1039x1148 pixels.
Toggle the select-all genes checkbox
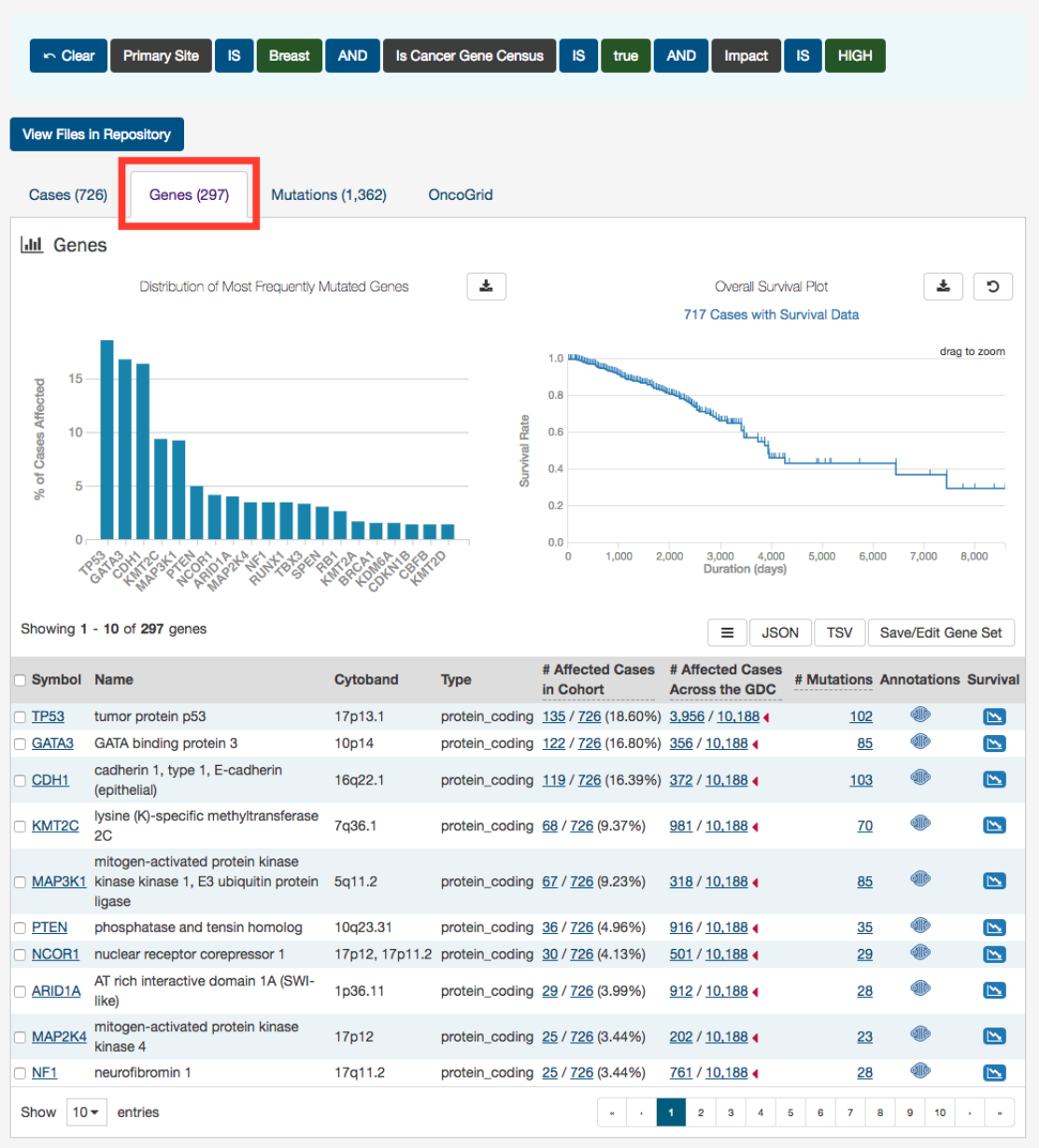coord(20,680)
